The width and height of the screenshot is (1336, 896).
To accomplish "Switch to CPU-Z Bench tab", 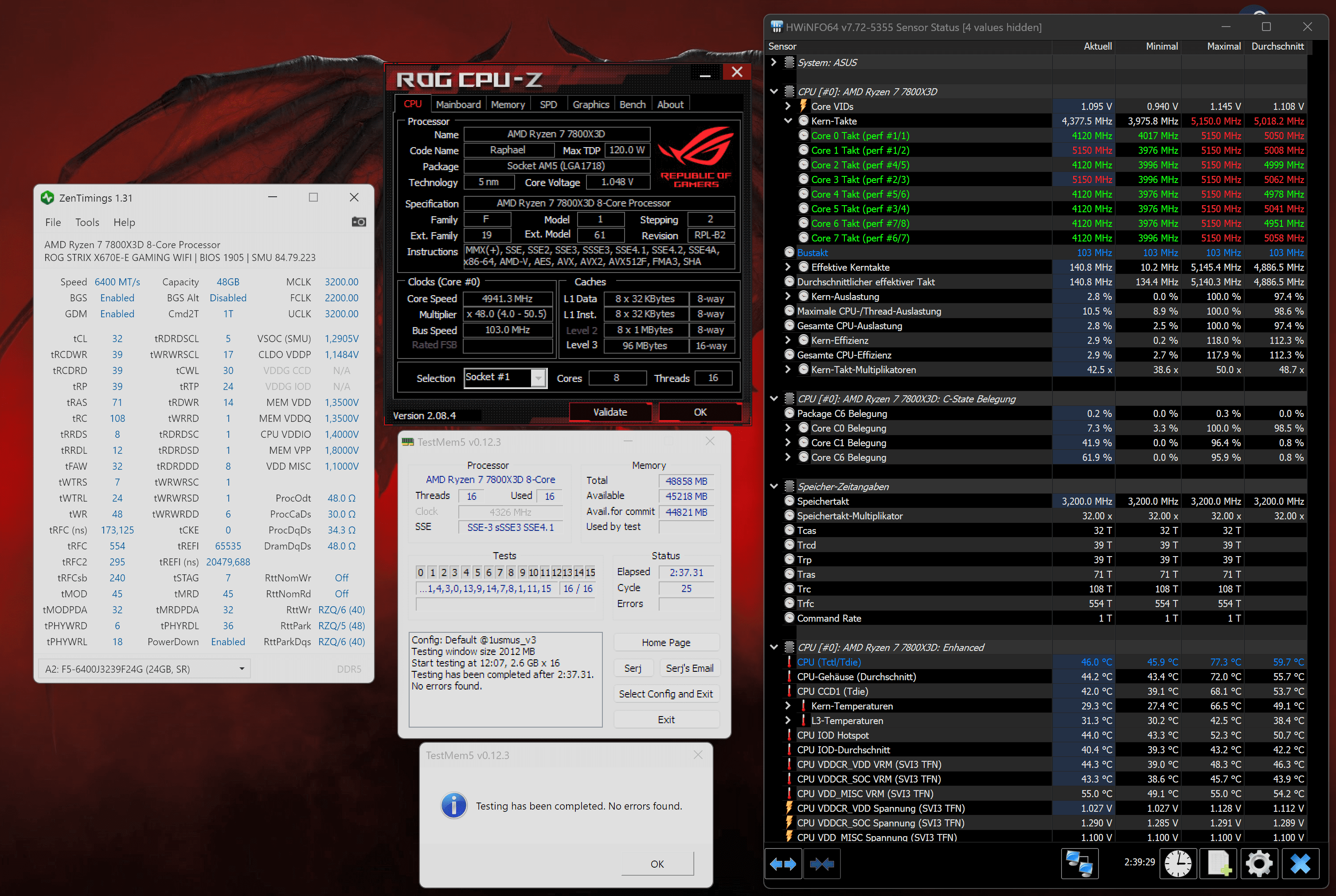I will point(633,104).
